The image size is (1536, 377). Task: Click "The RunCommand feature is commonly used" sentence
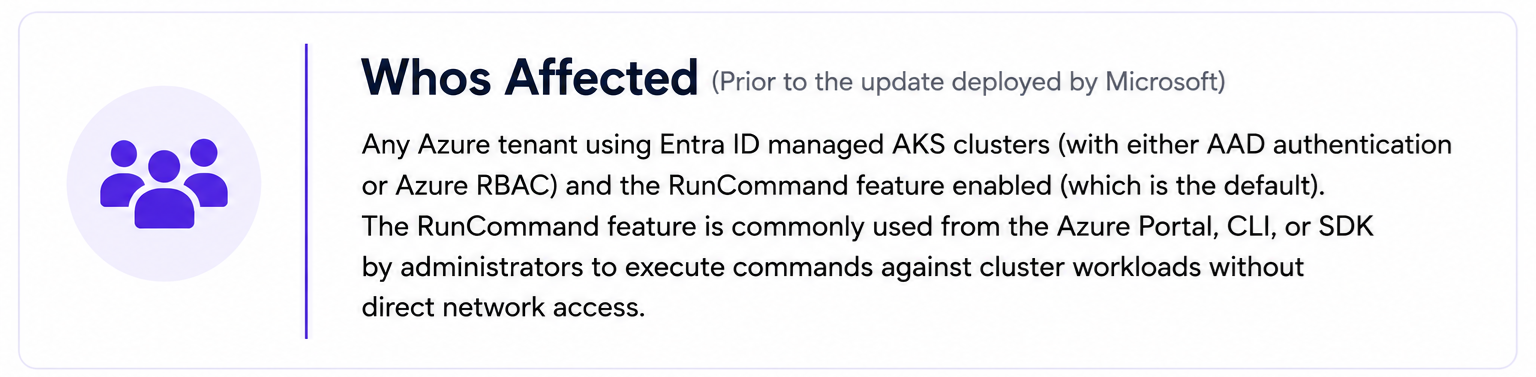click(x=647, y=227)
